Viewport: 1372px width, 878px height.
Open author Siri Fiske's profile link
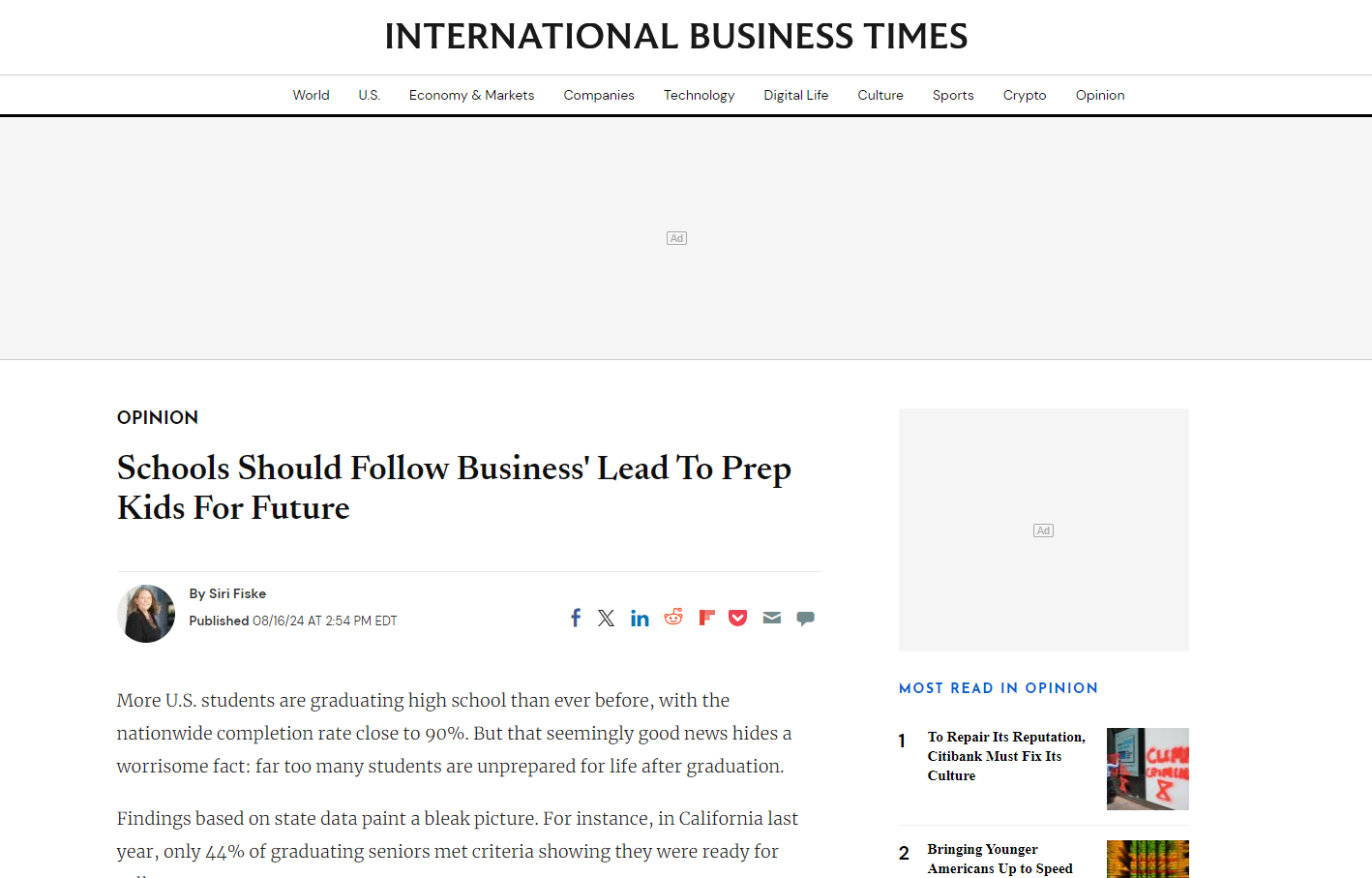pyautogui.click(x=237, y=593)
